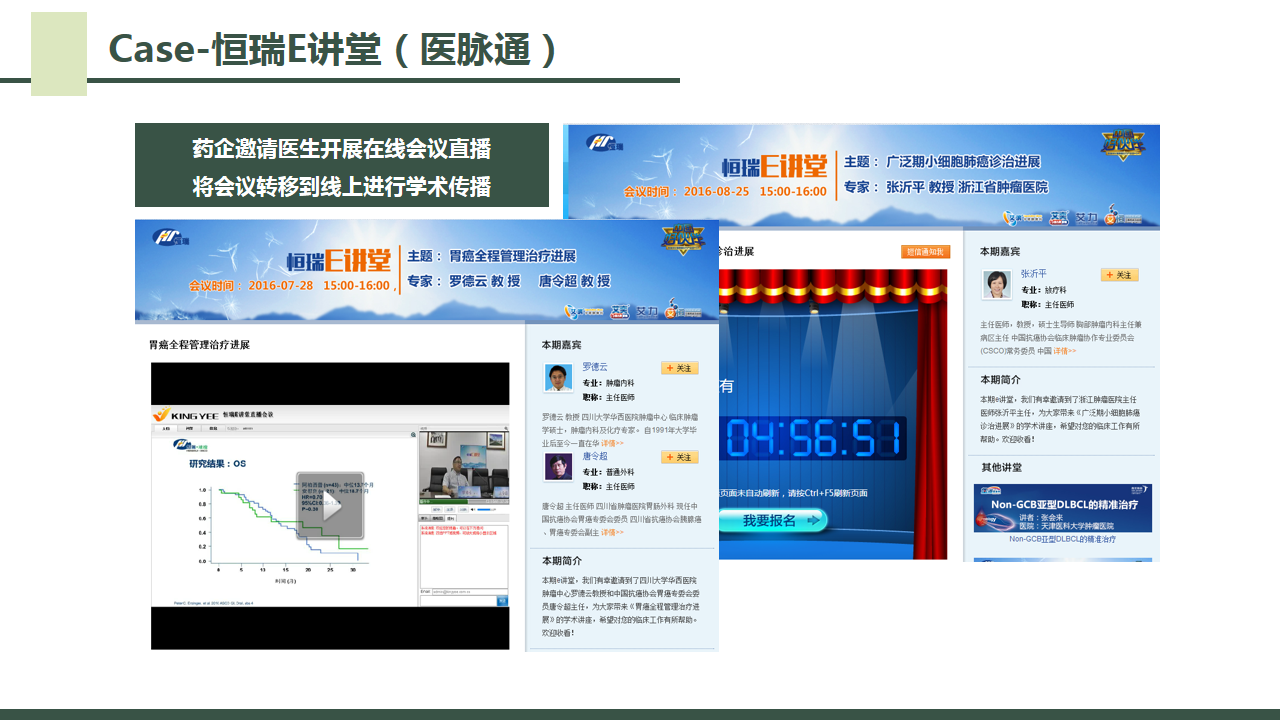Screen dimensions: 1280x720
Task: Follow 罗德云 with the 关注 button
Action: (680, 368)
